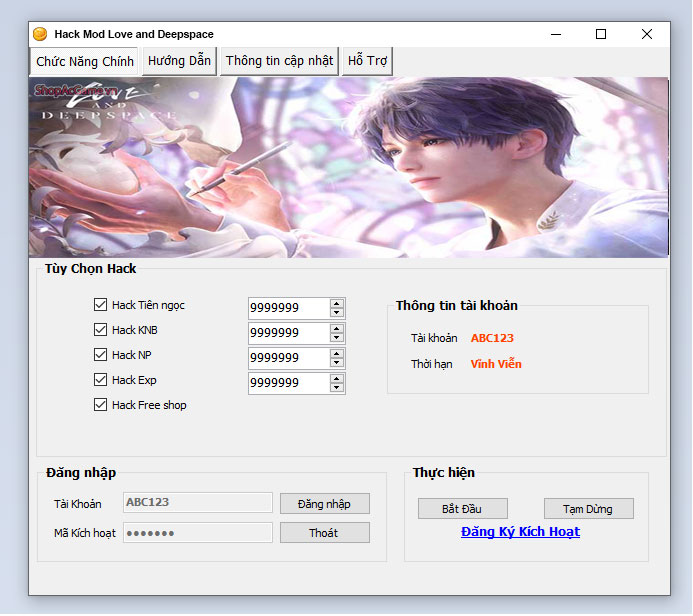This screenshot has height=616, width=693.
Task: Maximize the Hack Mod window
Action: pyautogui.click(x=601, y=34)
